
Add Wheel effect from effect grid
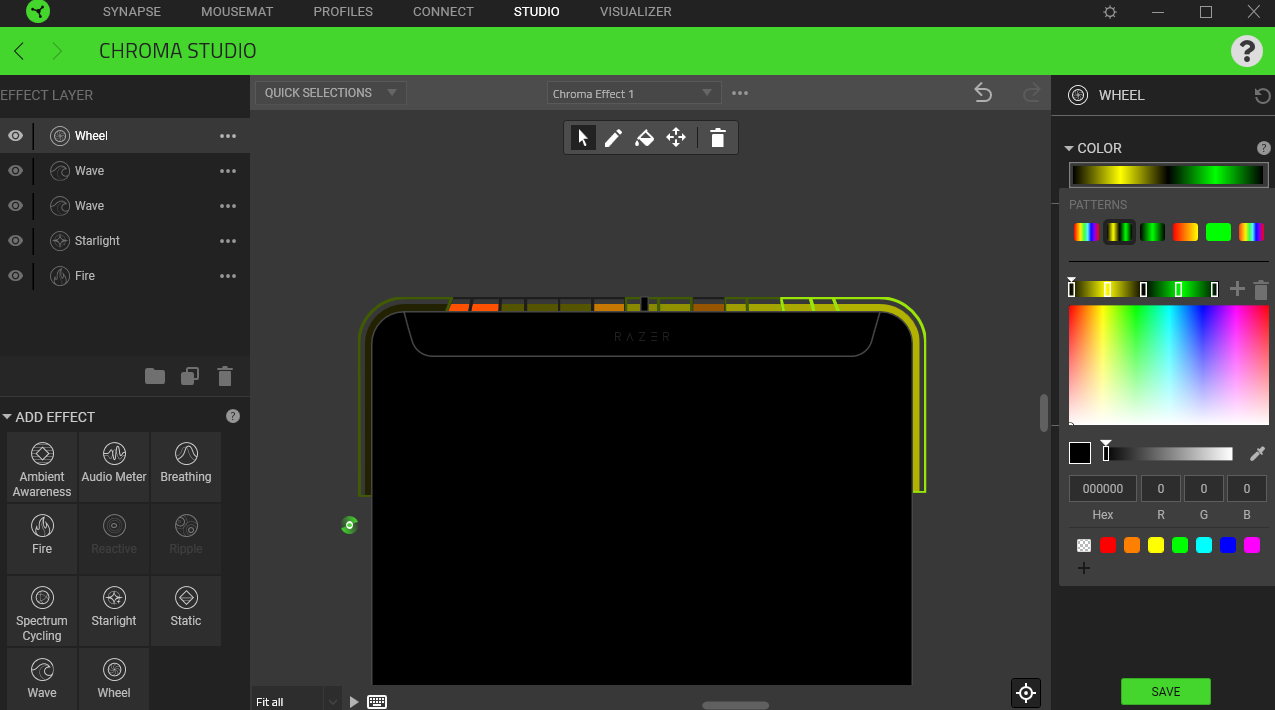point(114,679)
